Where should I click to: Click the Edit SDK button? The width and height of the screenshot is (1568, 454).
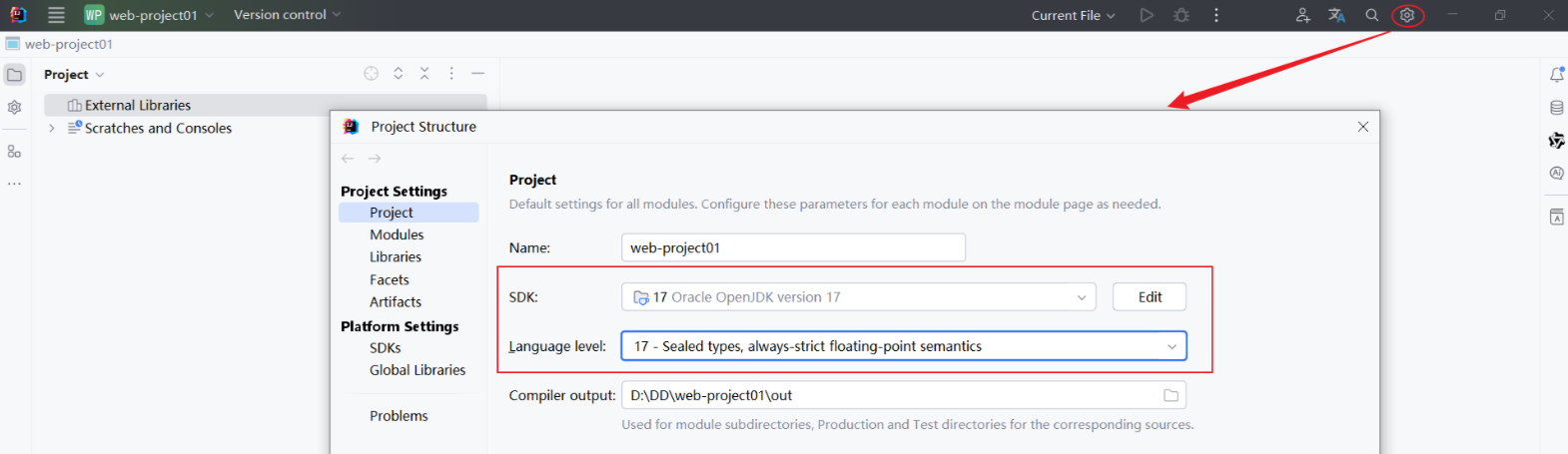pos(1150,297)
